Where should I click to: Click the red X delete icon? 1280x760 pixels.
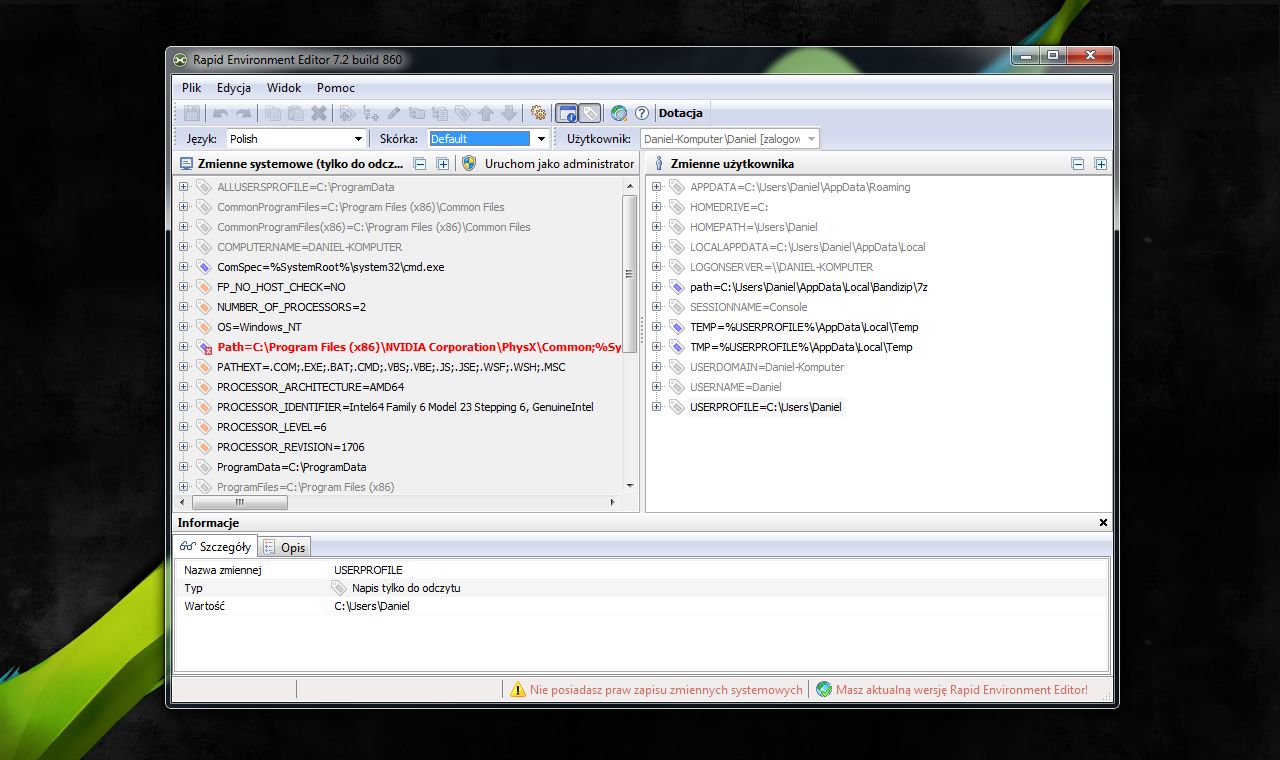318,113
